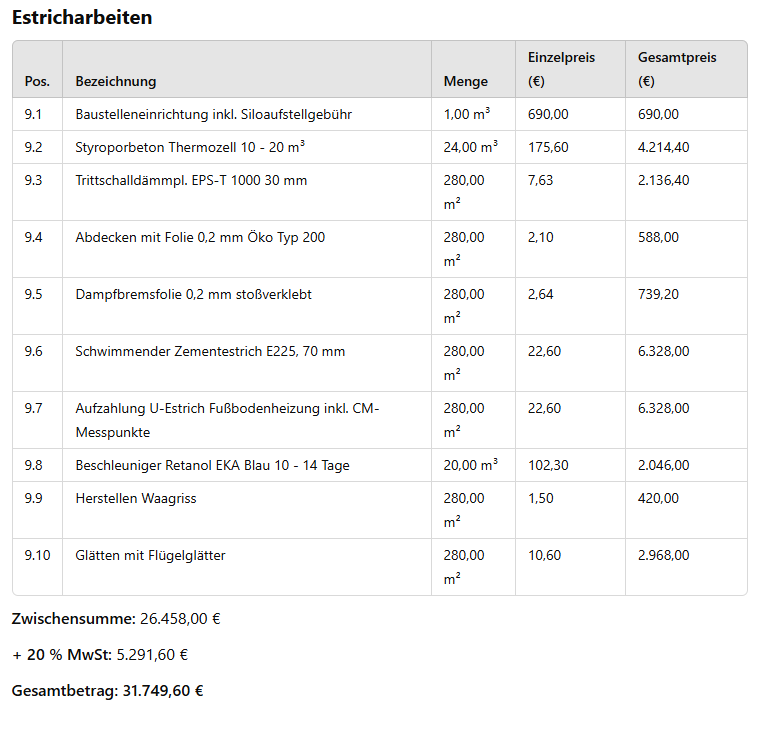Click the Zwischensumme 26.458,00 € line
The width and height of the screenshot is (767, 729).
pyautogui.click(x=116, y=618)
